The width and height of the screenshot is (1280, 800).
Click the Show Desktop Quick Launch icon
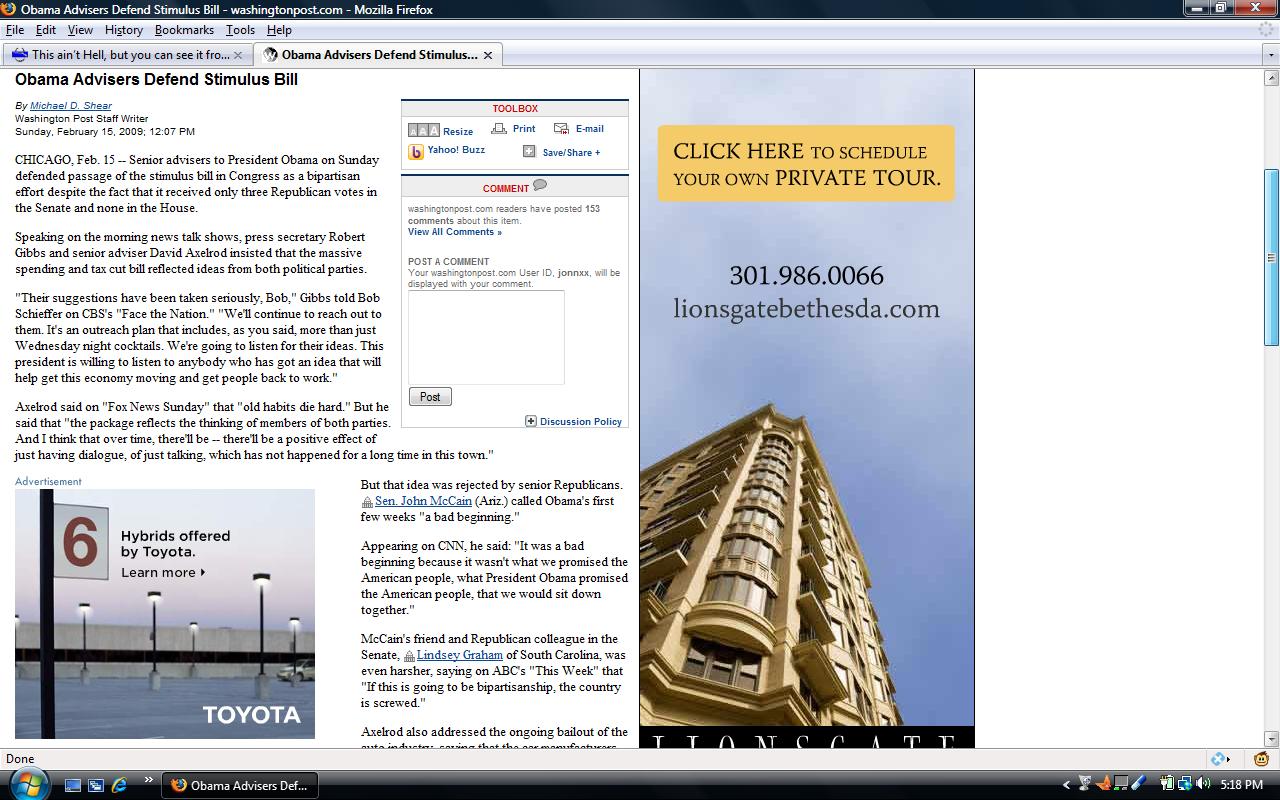pos(73,785)
